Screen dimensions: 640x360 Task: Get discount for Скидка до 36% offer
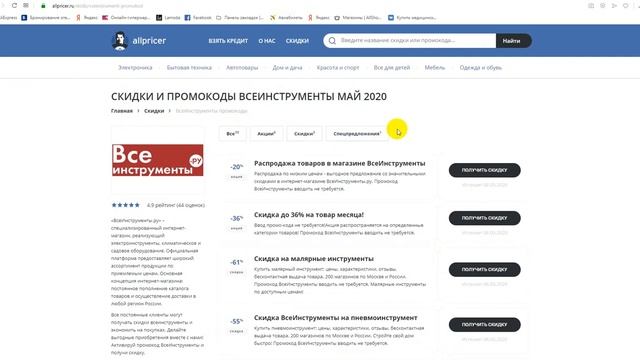pyautogui.click(x=484, y=218)
